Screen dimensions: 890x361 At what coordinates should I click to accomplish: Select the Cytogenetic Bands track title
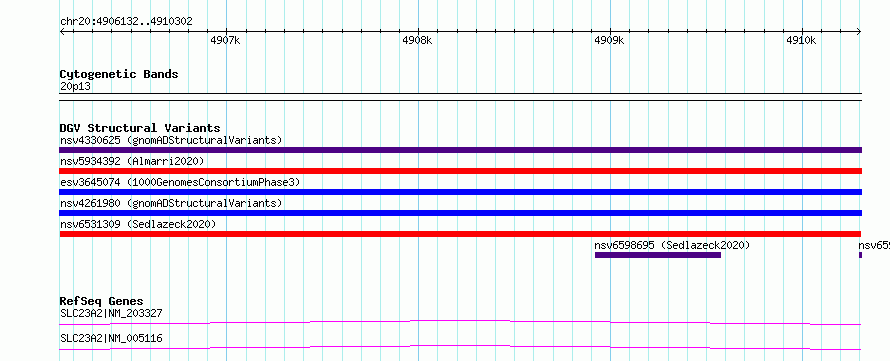[x=119, y=74]
